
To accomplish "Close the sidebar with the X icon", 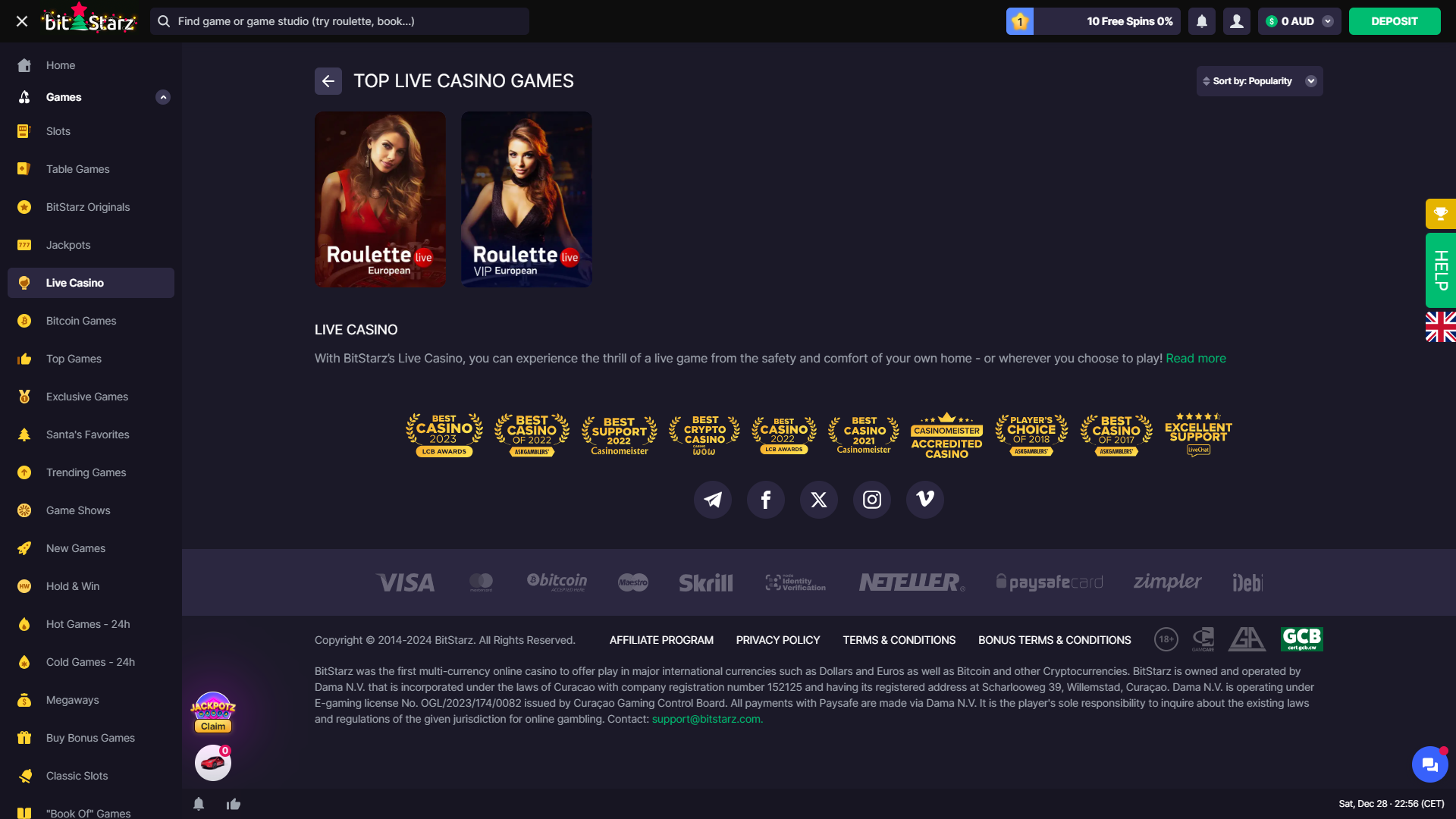I will (22, 21).
